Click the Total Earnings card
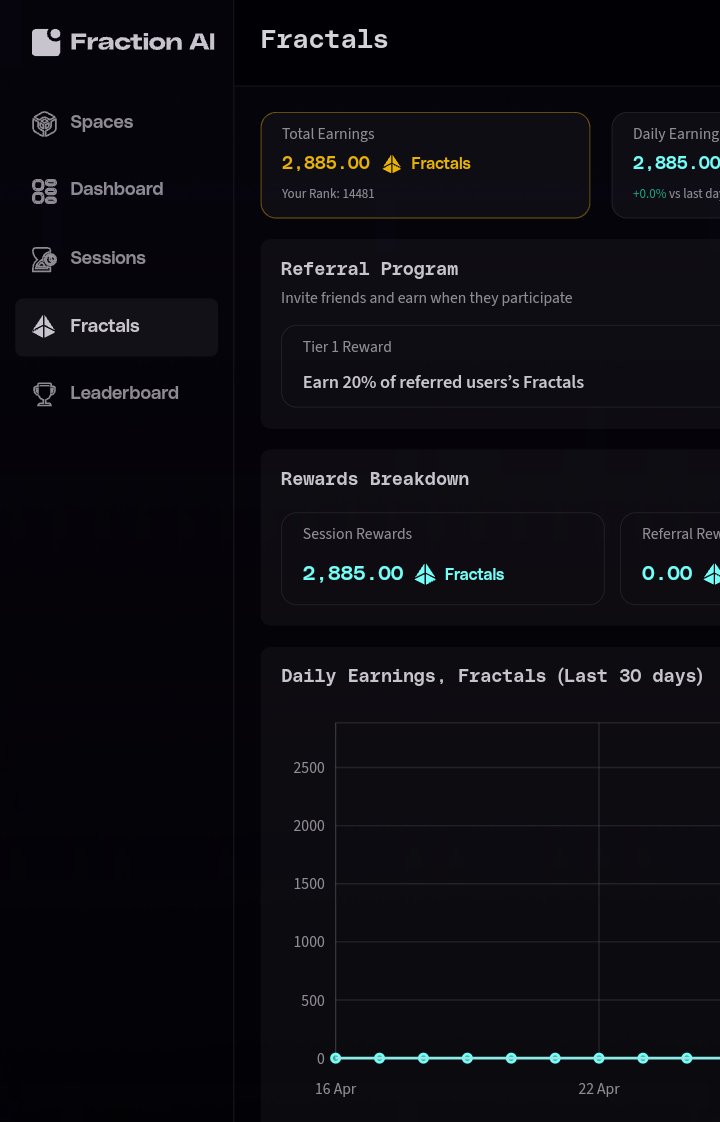This screenshot has width=720, height=1122. 425,165
